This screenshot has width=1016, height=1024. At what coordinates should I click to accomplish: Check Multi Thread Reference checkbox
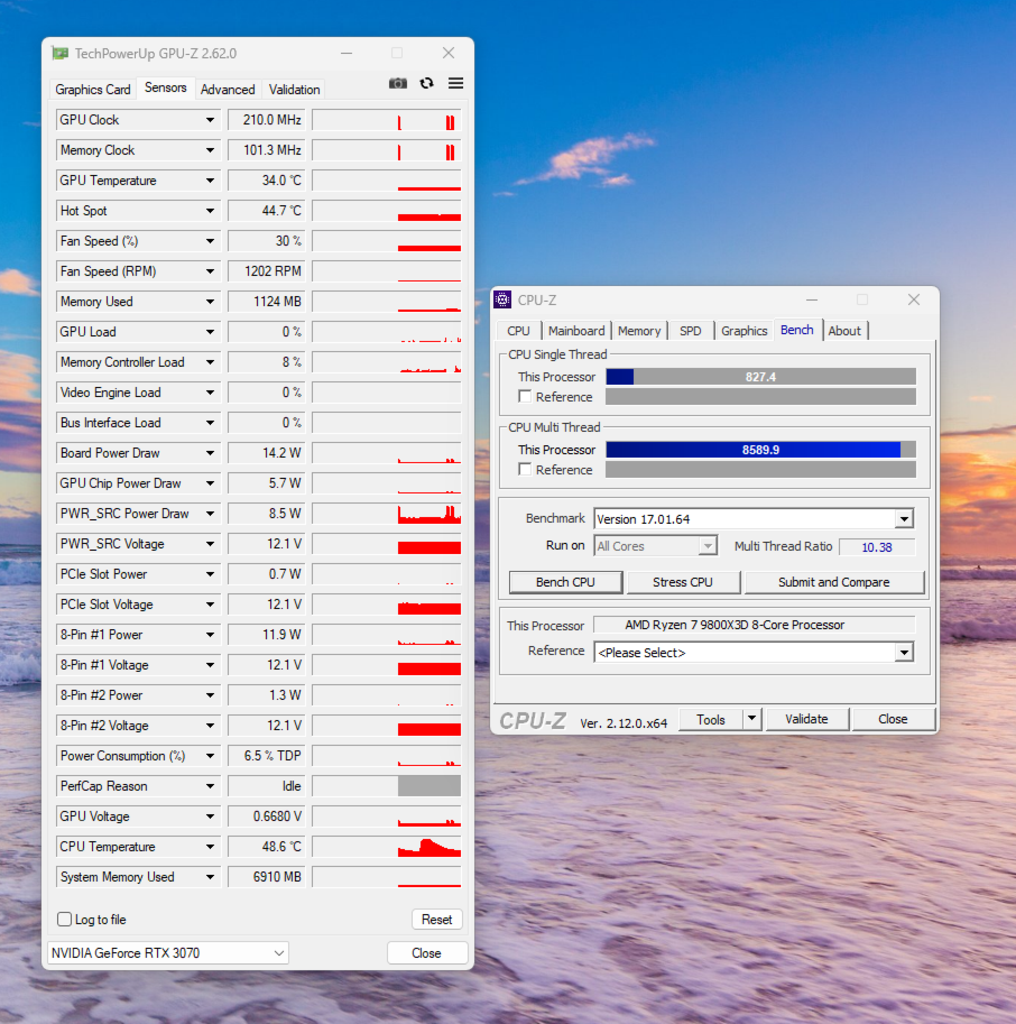click(x=524, y=470)
